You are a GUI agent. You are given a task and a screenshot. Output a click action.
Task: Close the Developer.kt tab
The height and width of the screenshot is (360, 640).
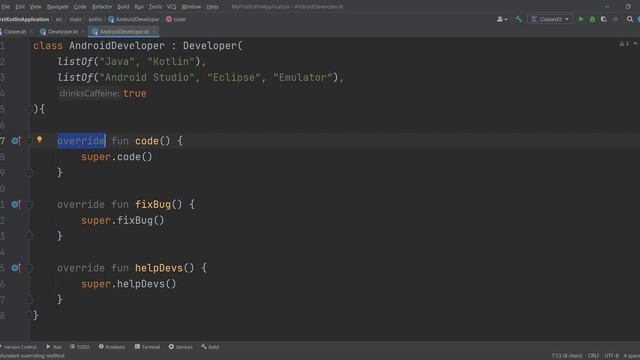[83, 31]
